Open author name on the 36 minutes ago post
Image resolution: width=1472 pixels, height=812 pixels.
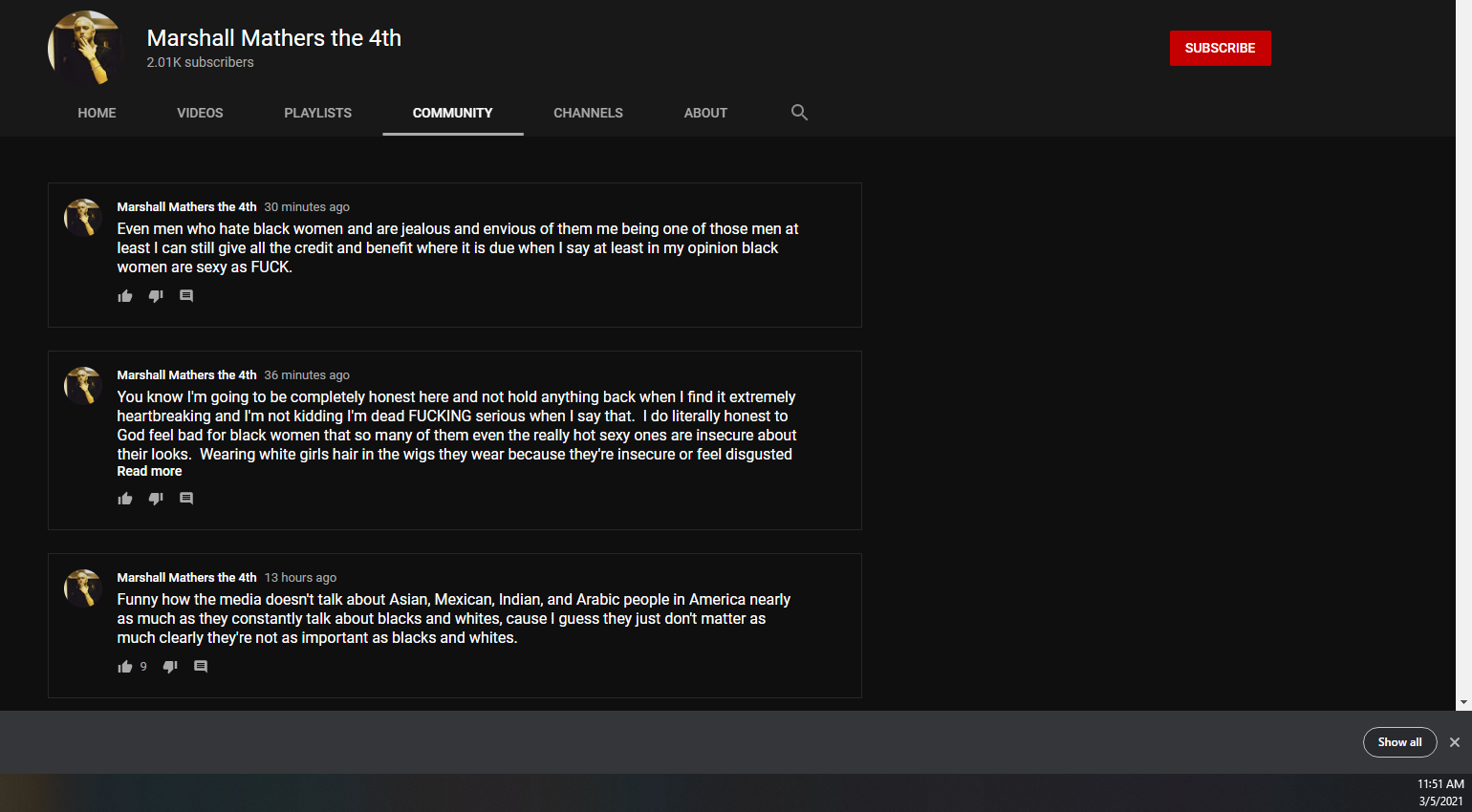coord(187,375)
